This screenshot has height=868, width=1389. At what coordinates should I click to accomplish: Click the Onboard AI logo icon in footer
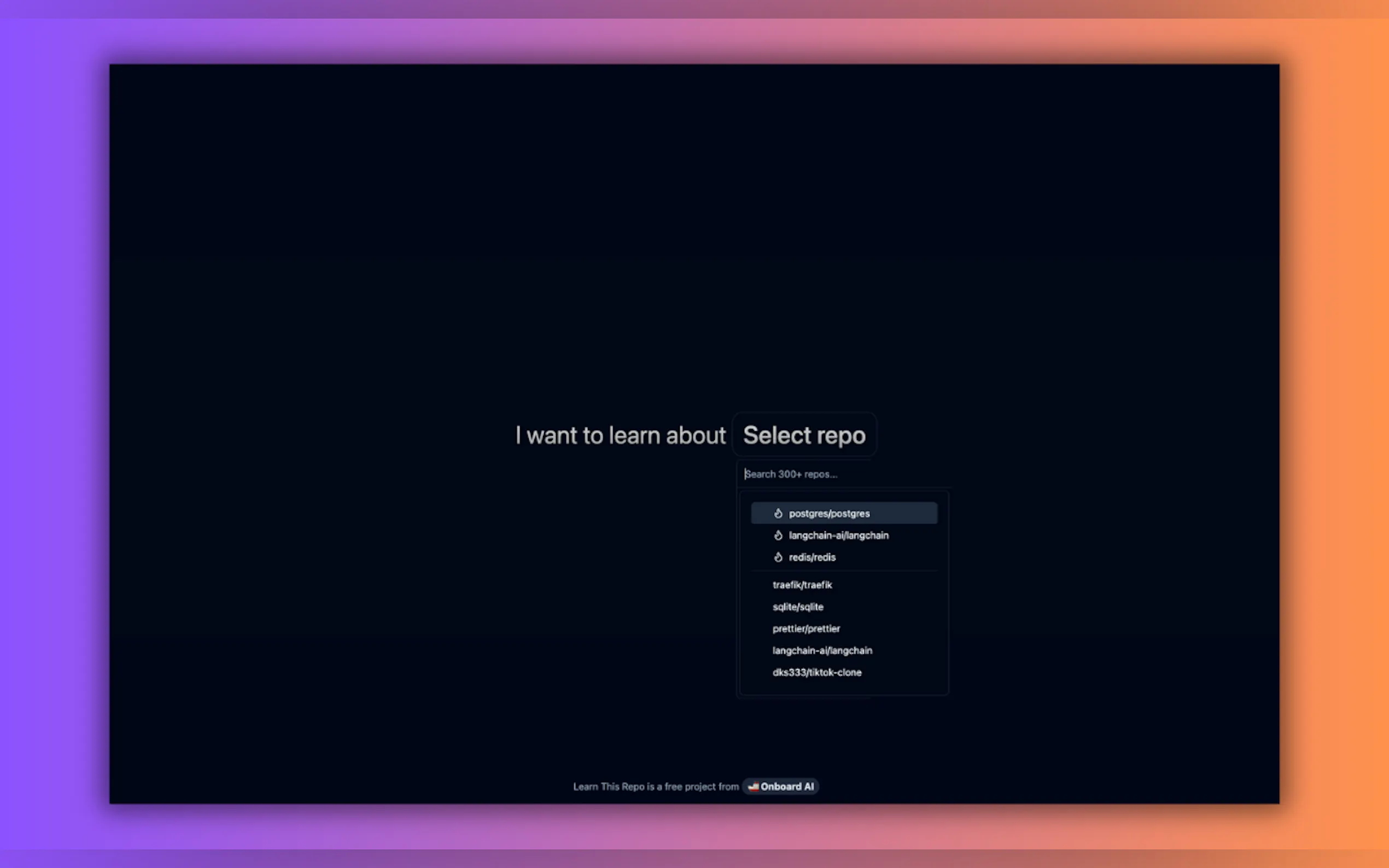click(753, 787)
